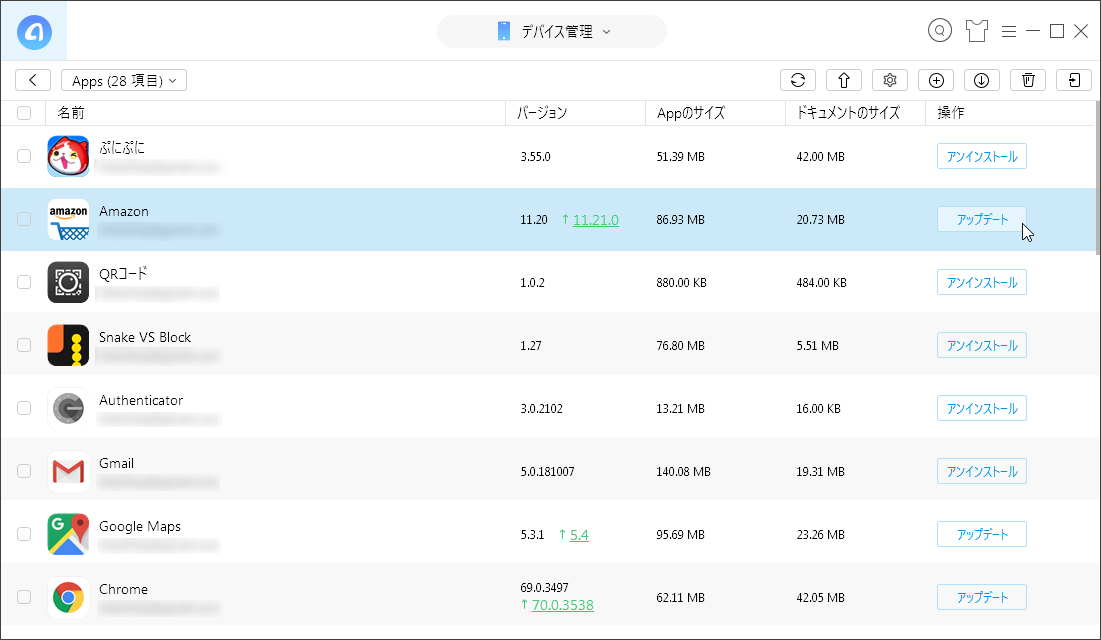Check the Snake VS Block row checkbox
This screenshot has height=640, width=1101.
[24, 345]
